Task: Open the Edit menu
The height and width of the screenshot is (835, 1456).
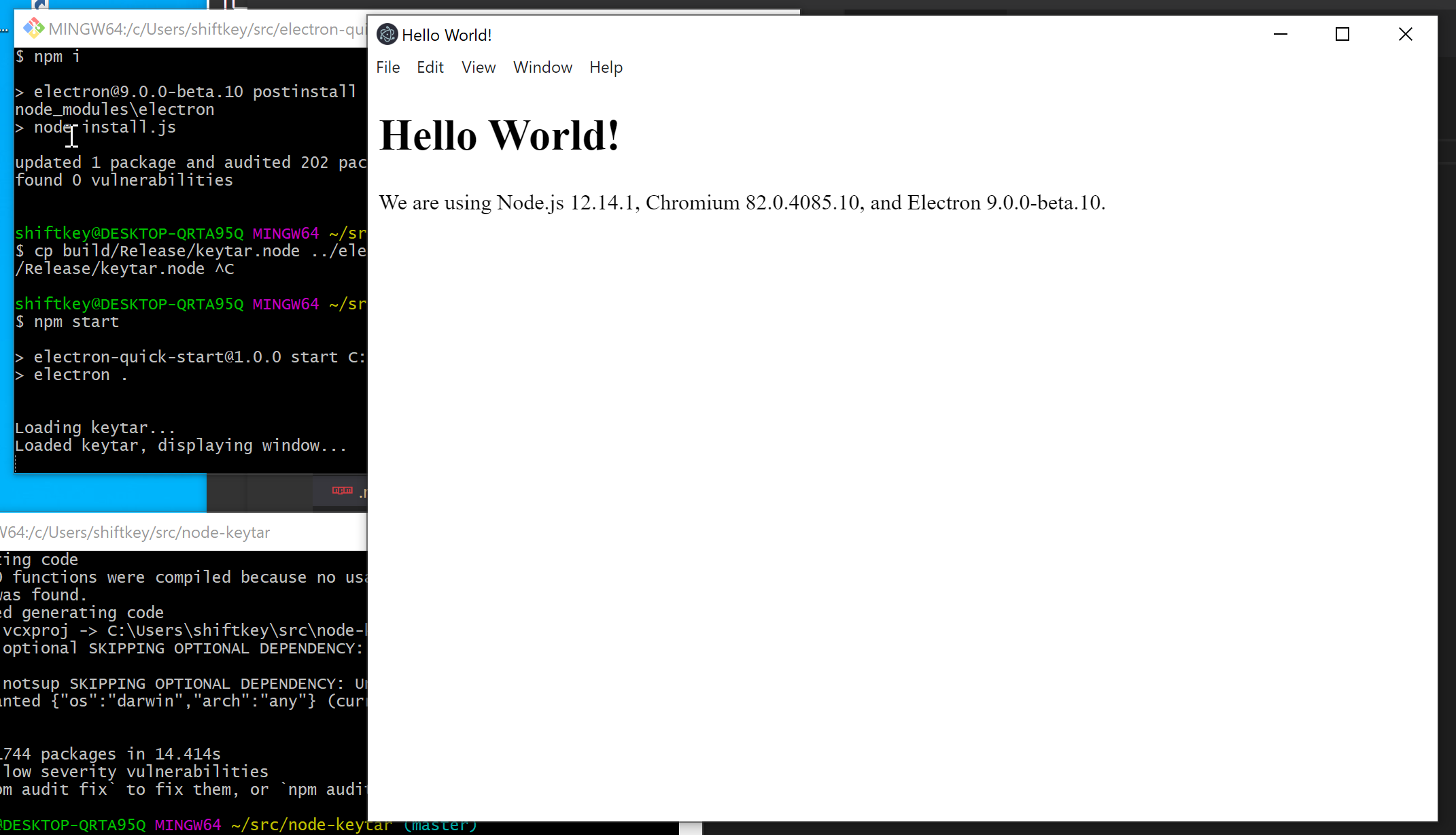Action: click(x=430, y=67)
